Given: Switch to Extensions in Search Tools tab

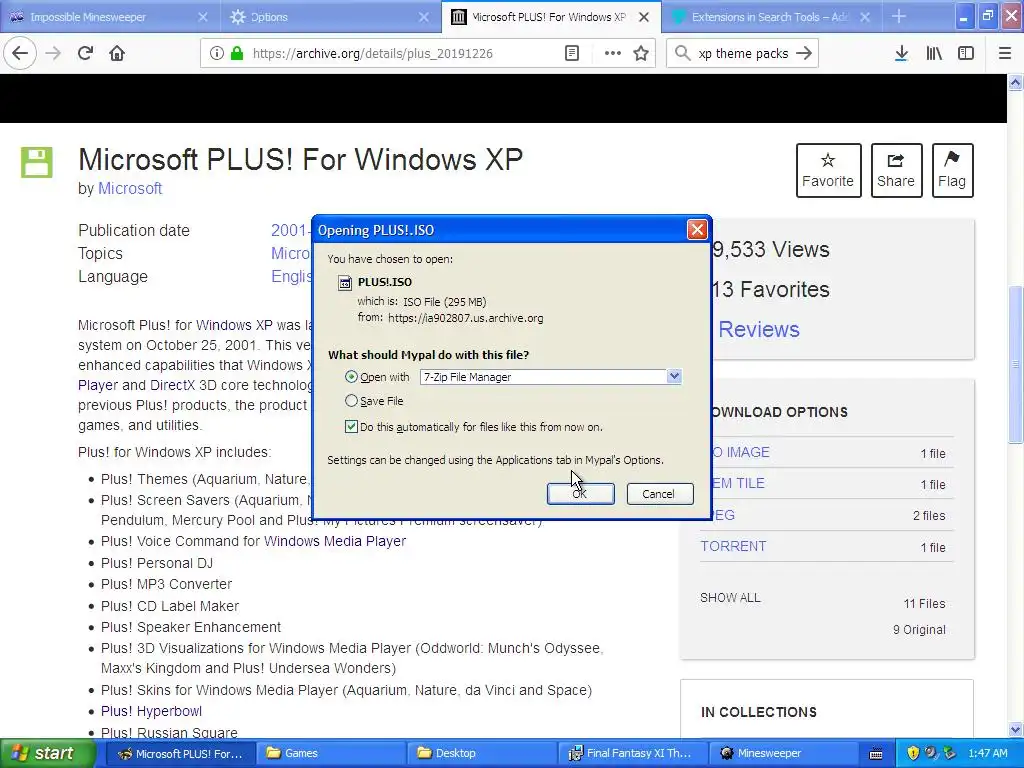Looking at the screenshot, I should [769, 17].
